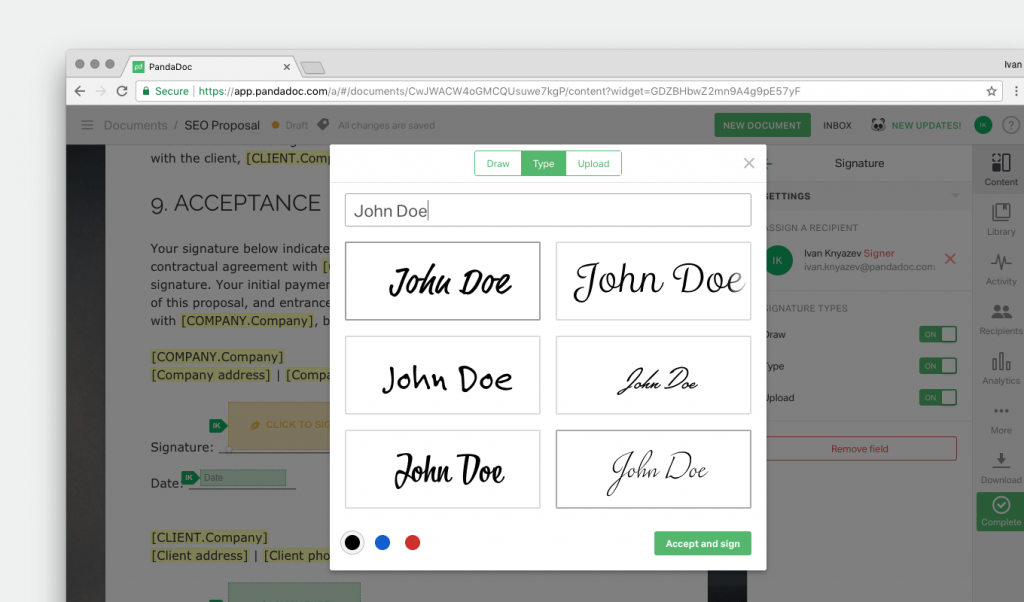Image resolution: width=1024 pixels, height=602 pixels.
Task: Close the PandaDoc browser tab
Action: (x=287, y=67)
